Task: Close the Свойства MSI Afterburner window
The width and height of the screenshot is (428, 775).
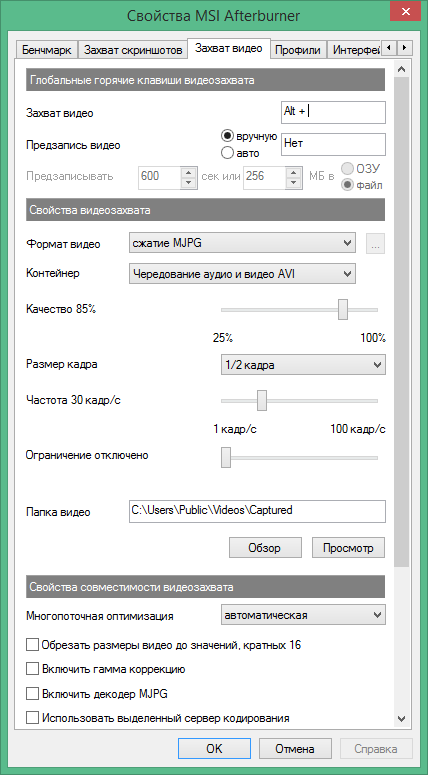Action: point(405,11)
